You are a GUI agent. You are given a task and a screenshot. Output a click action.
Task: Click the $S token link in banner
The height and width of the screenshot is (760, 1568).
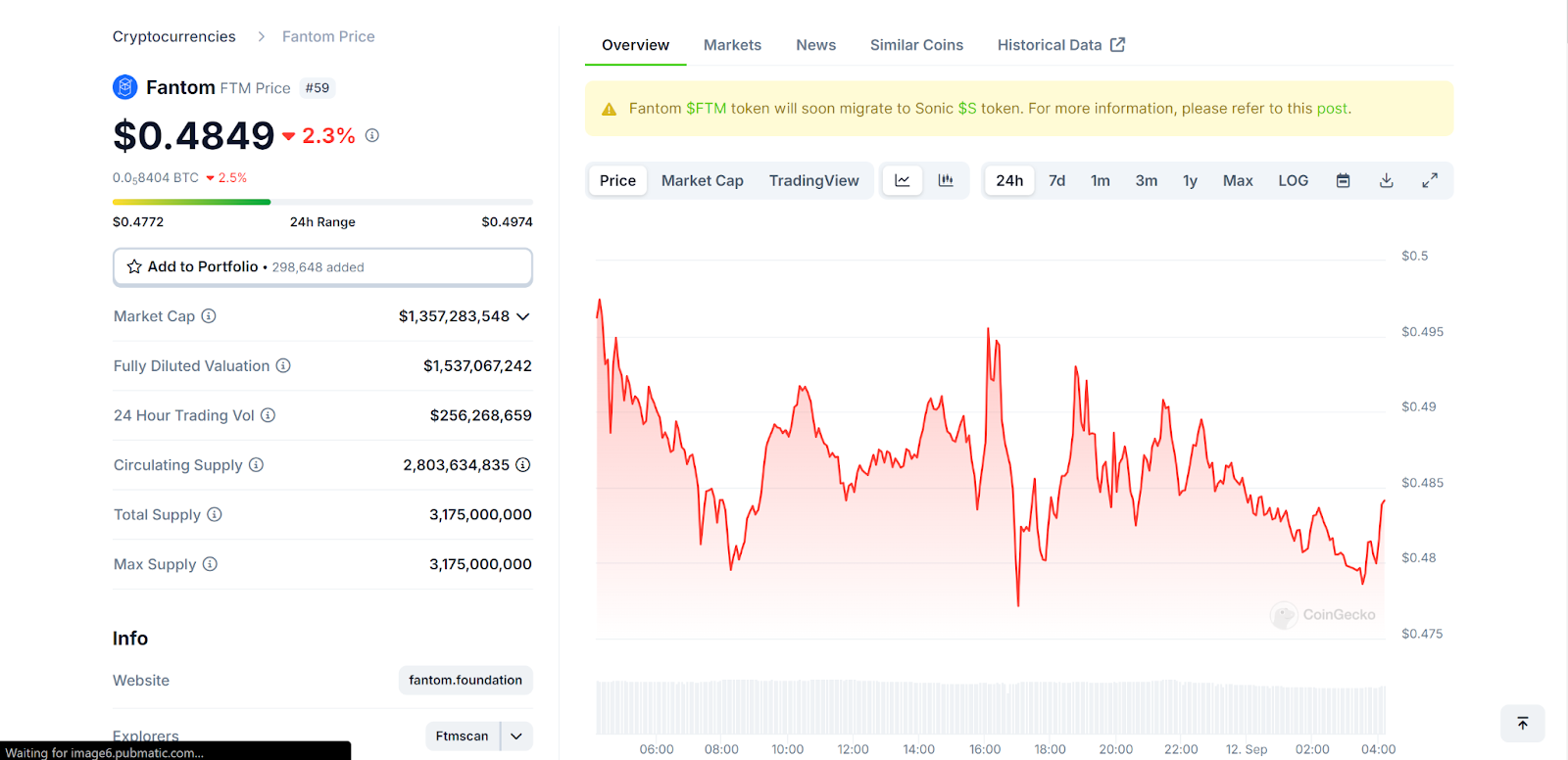(967, 109)
